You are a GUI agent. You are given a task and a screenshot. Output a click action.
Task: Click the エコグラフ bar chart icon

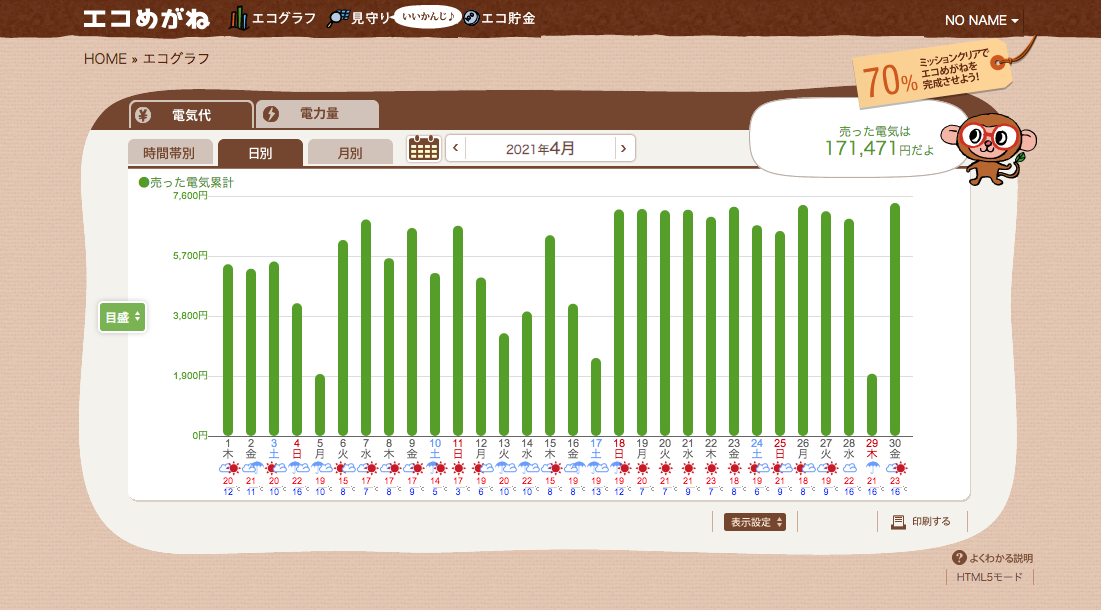pyautogui.click(x=239, y=18)
